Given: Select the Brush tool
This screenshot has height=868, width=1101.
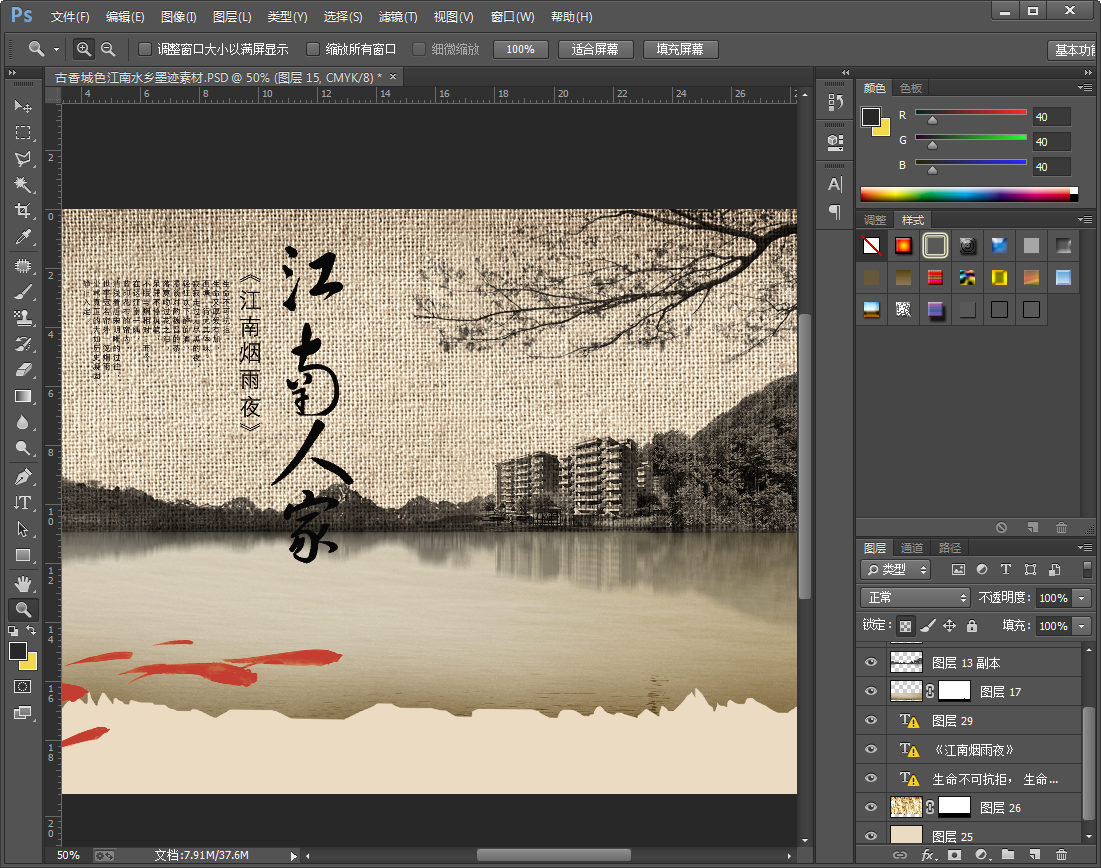Looking at the screenshot, I should click(22, 291).
